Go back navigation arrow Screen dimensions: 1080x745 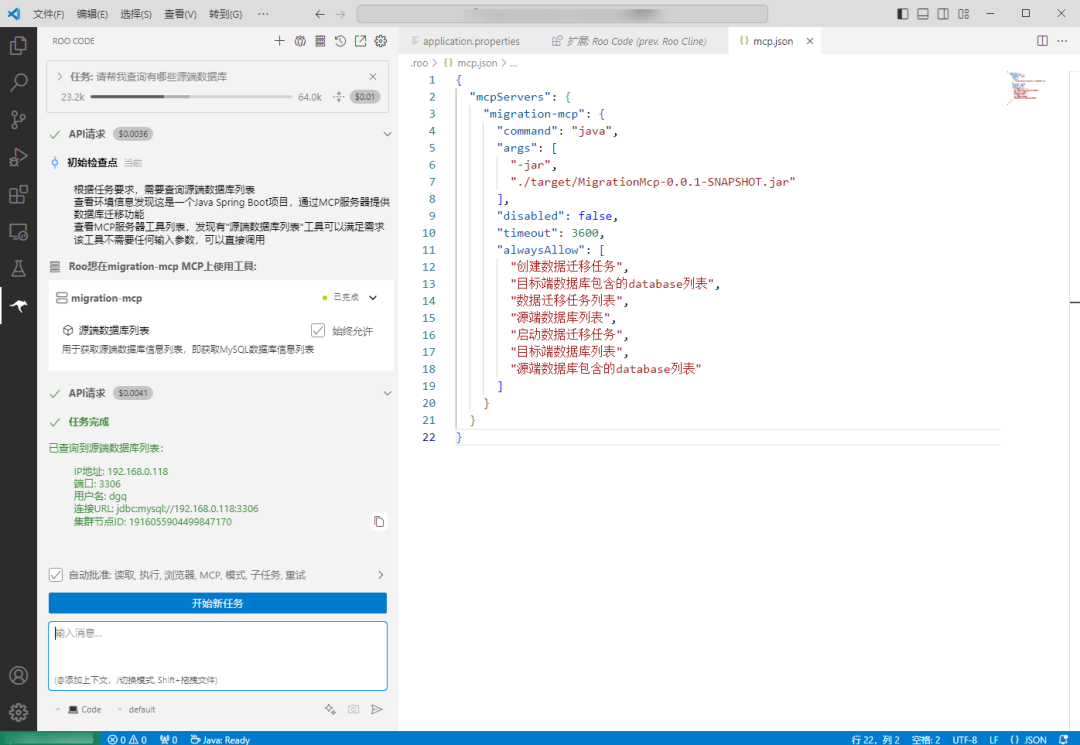(x=320, y=14)
